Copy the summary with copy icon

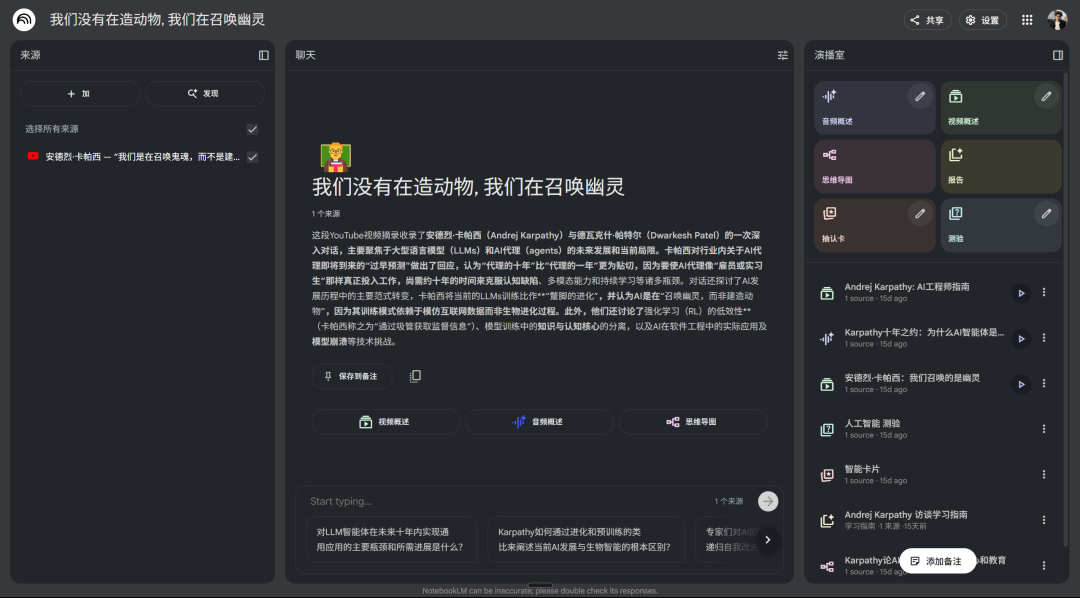point(415,376)
